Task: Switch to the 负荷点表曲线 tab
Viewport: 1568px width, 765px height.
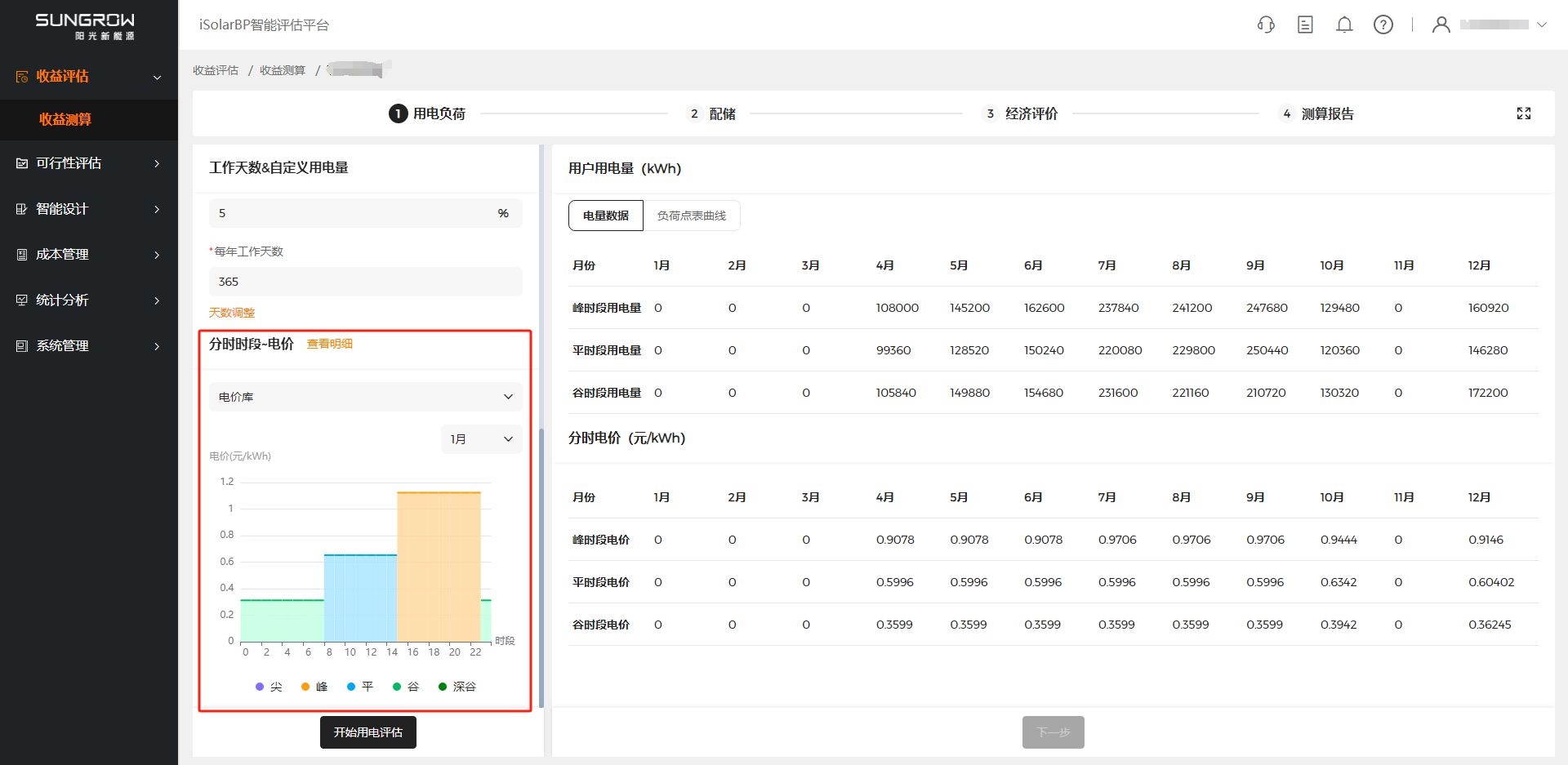Action: point(691,216)
